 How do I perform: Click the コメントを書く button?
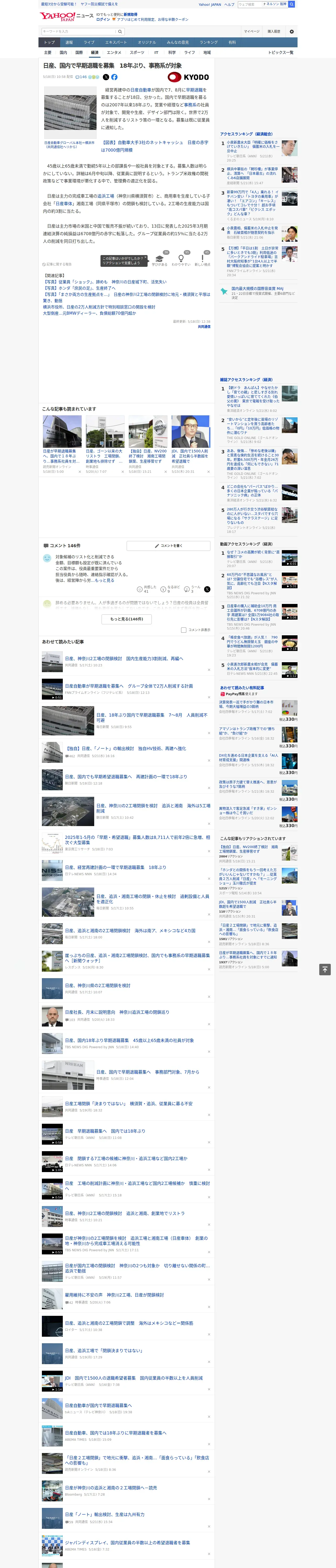point(168,546)
